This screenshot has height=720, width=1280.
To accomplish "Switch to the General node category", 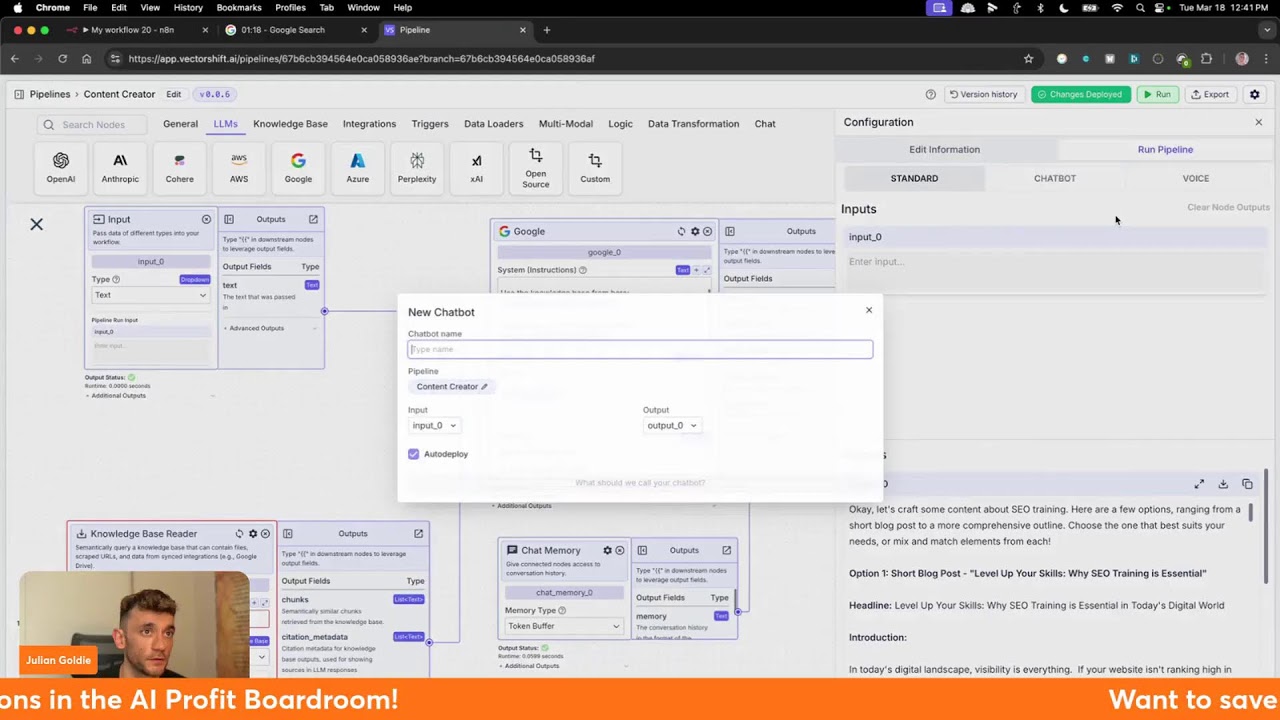I will pos(180,124).
